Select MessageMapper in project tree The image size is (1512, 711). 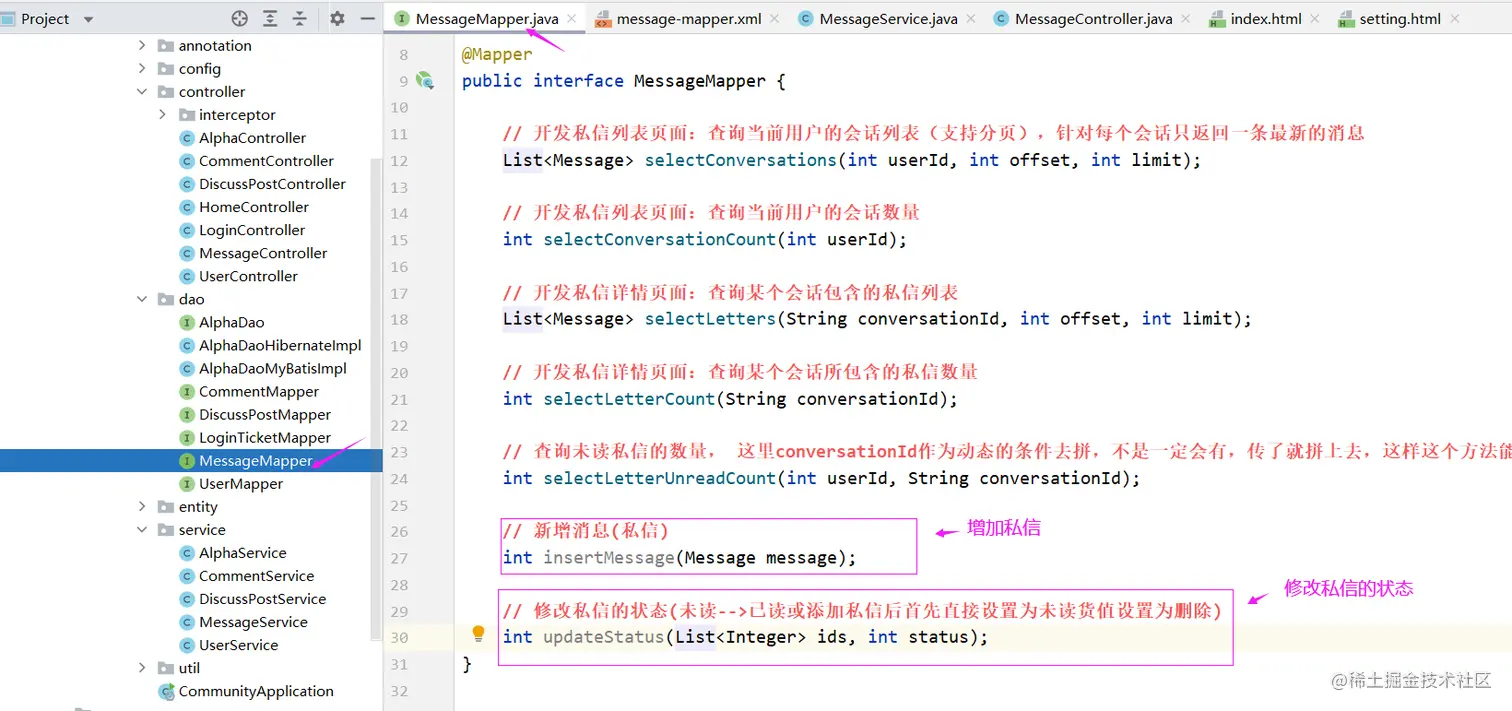[x=256, y=460]
